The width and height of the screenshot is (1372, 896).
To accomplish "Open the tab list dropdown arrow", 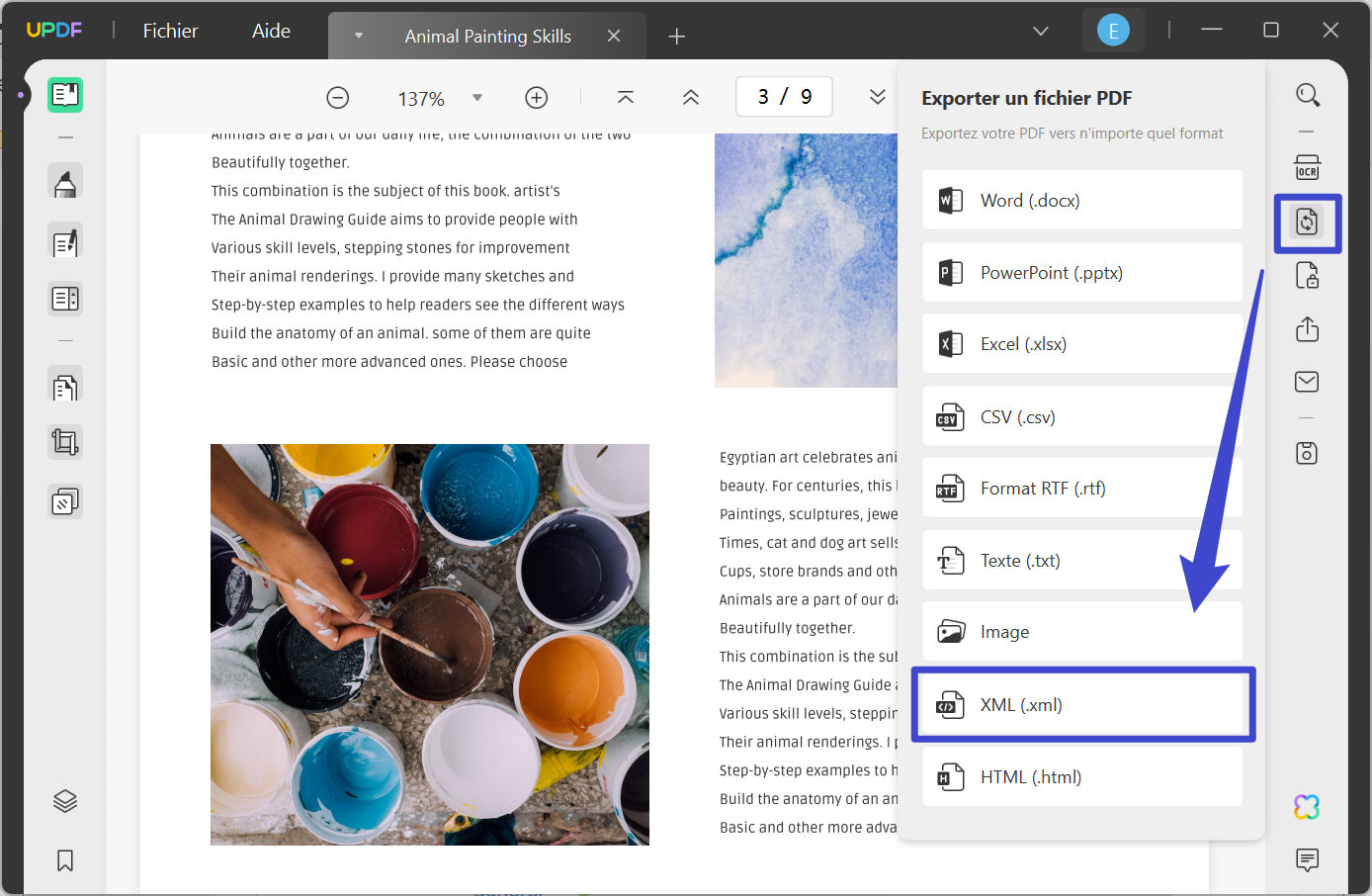I will point(359,36).
